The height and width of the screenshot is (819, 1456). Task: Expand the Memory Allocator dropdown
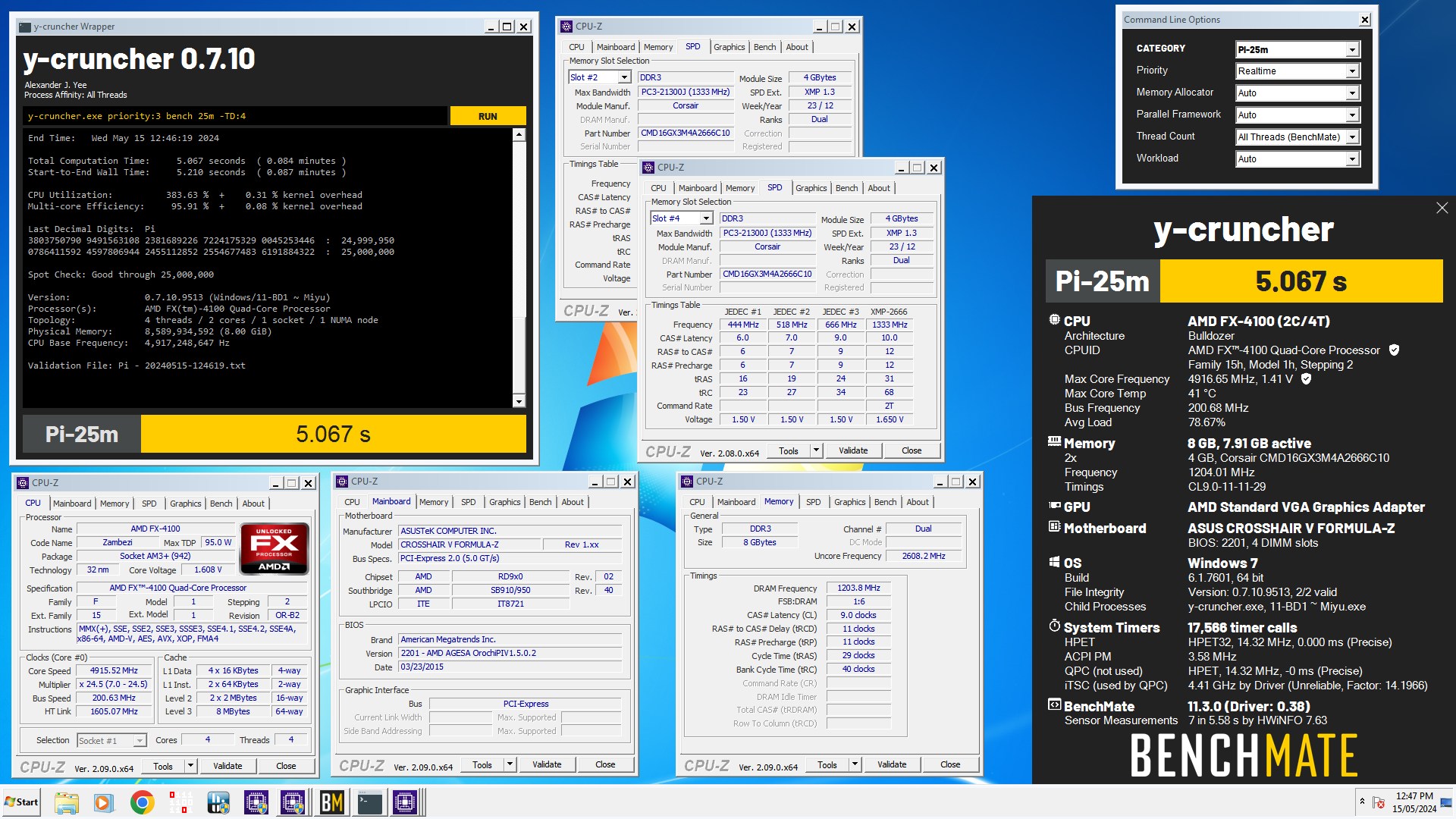tap(1352, 93)
